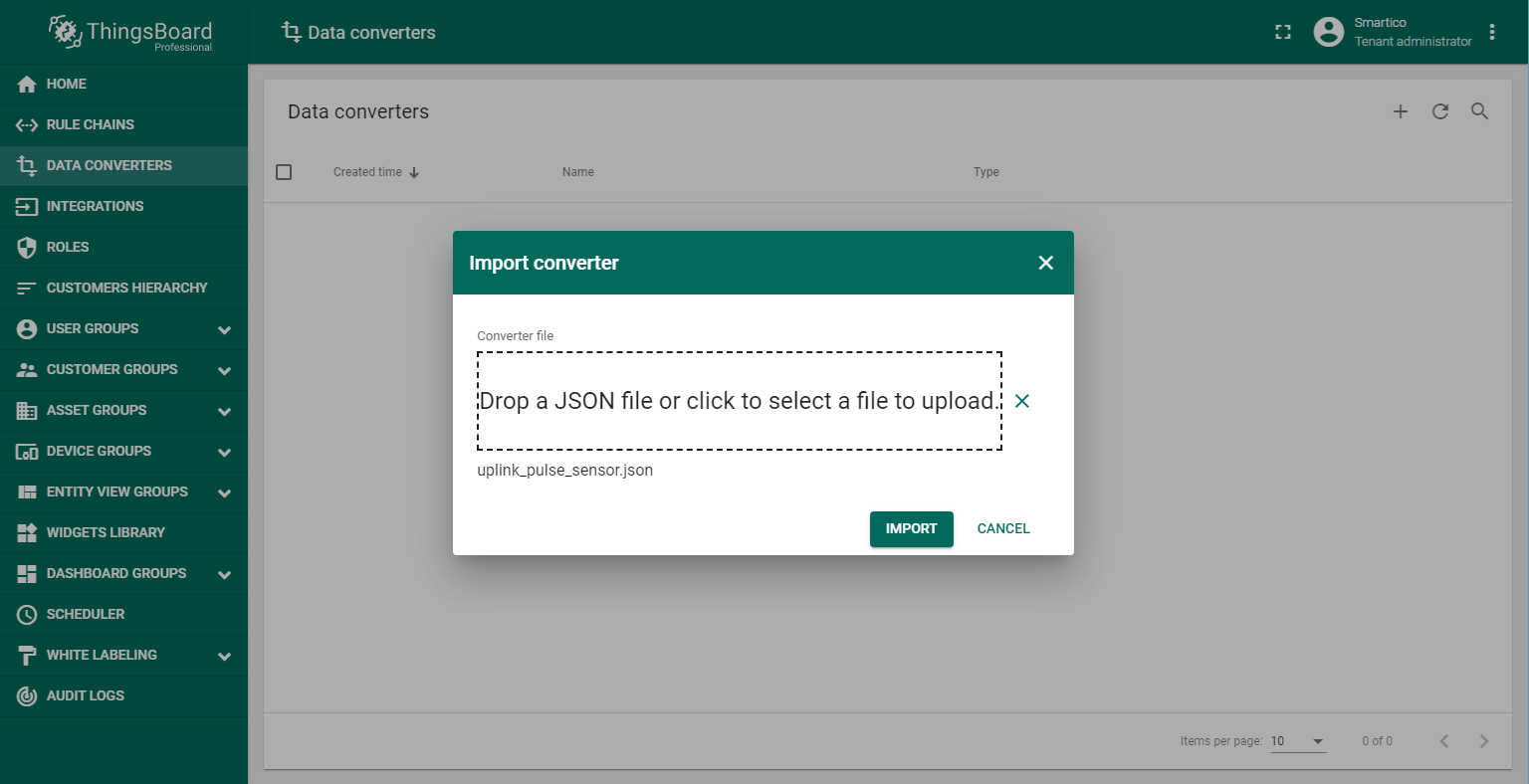Image resolution: width=1529 pixels, height=784 pixels.
Task: Click the JSON file drop zone
Action: (739, 401)
